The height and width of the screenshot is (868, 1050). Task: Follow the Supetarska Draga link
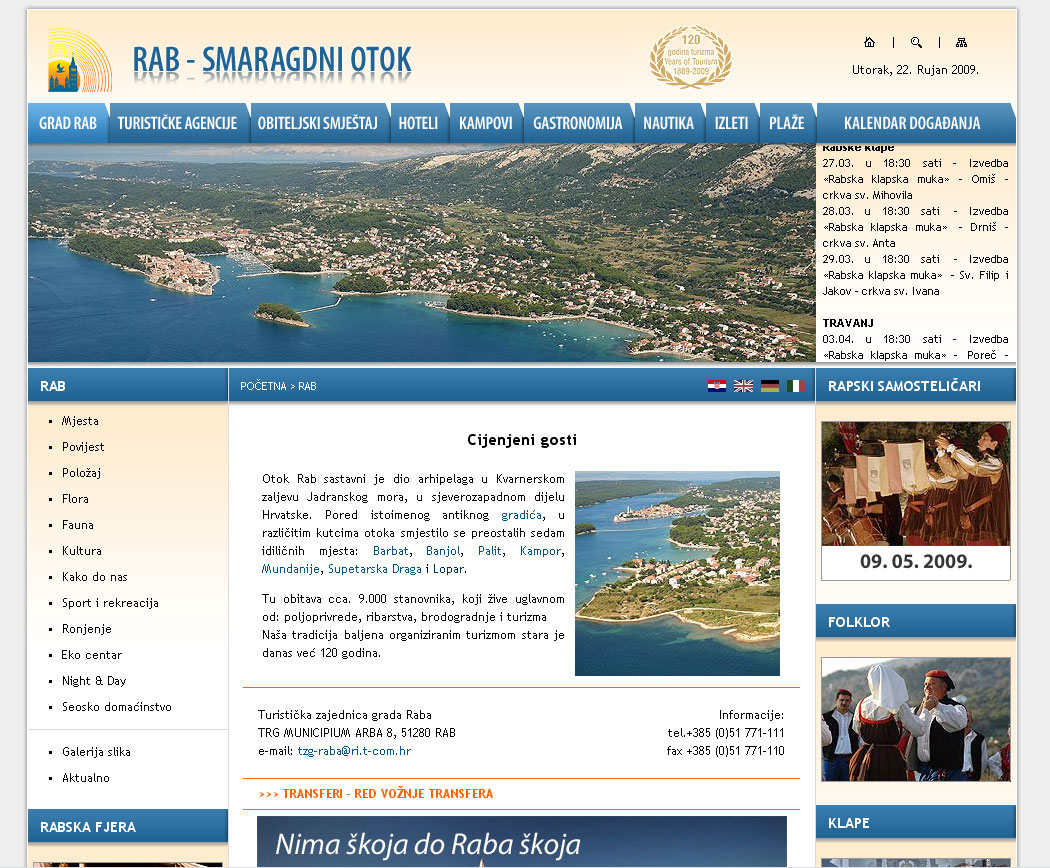374,569
